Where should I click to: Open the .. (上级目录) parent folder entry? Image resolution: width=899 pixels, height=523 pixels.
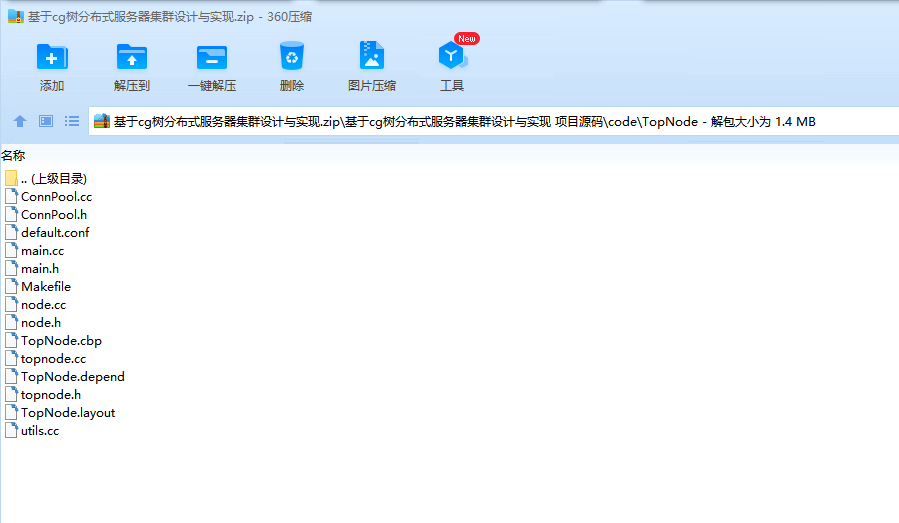pyautogui.click(x=53, y=178)
